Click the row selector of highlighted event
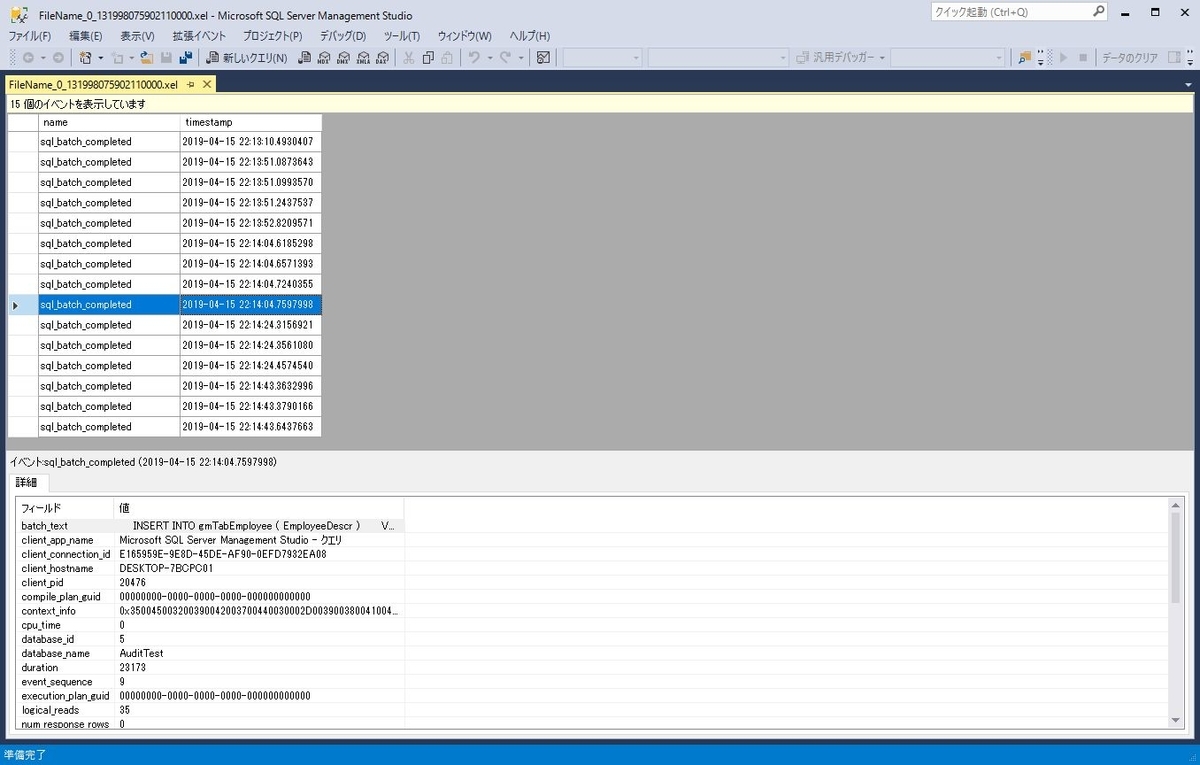 pos(23,305)
